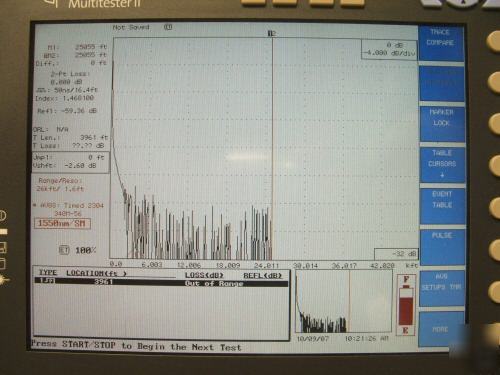This screenshot has width=500, height=375.
Task: Click the -32 dB offset box
Action: coord(396,254)
